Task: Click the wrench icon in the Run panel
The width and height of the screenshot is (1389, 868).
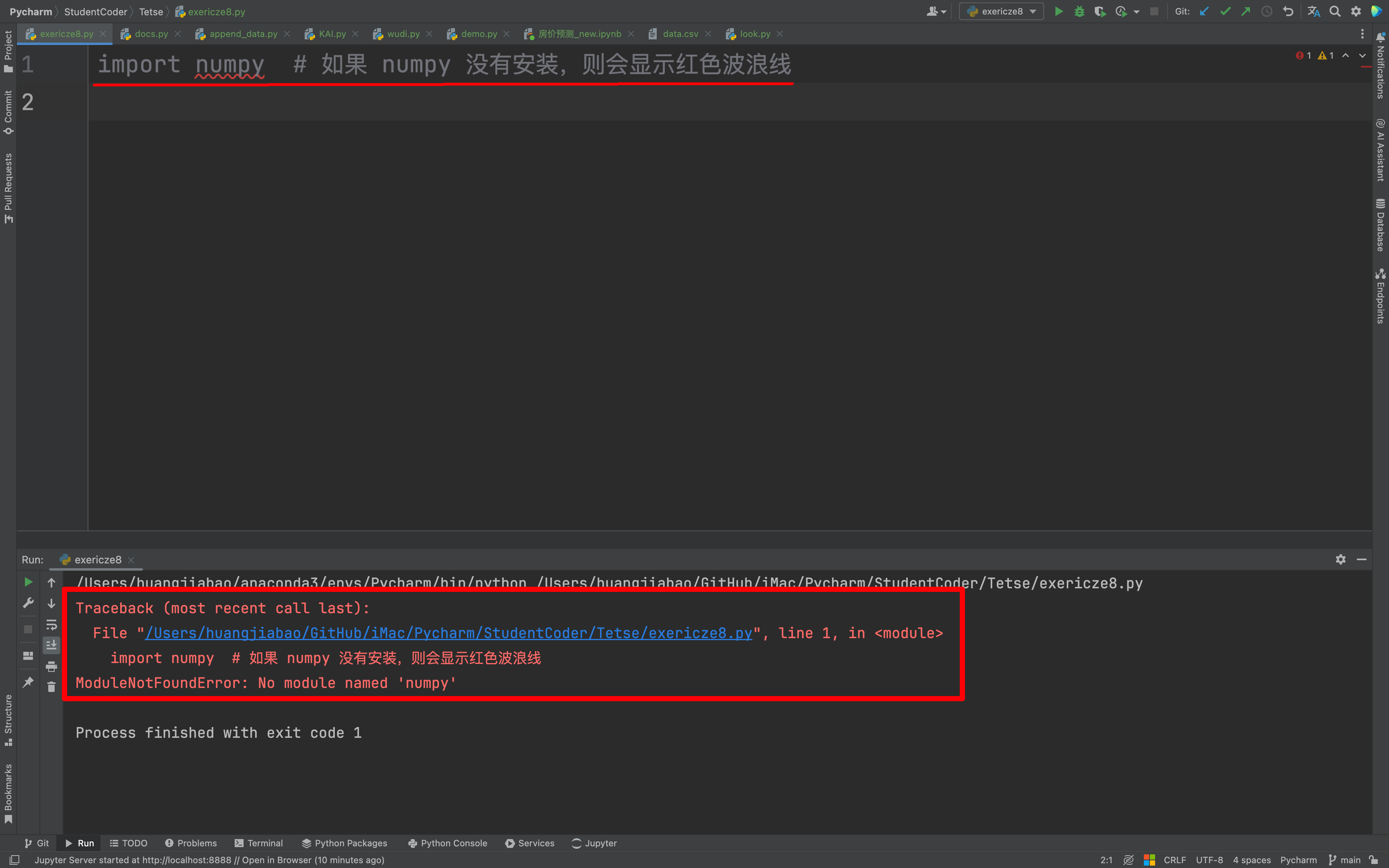Action: pyautogui.click(x=28, y=603)
